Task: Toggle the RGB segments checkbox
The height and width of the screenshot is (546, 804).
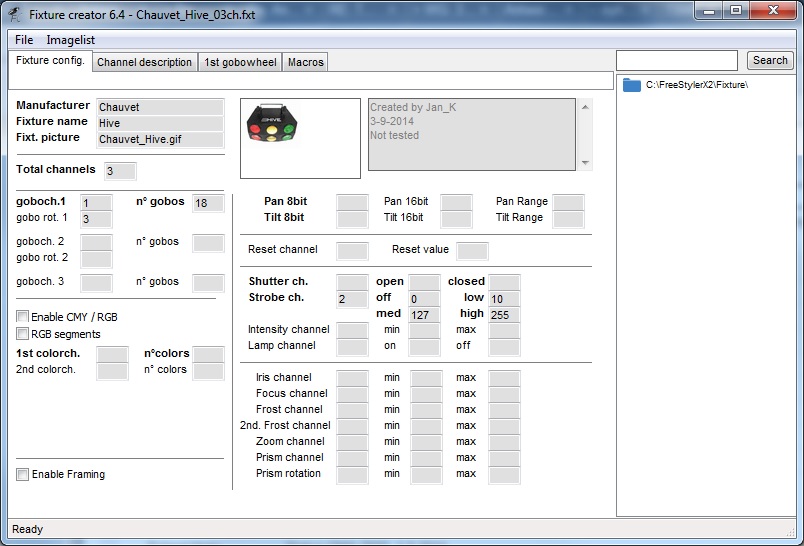Action: click(x=23, y=334)
